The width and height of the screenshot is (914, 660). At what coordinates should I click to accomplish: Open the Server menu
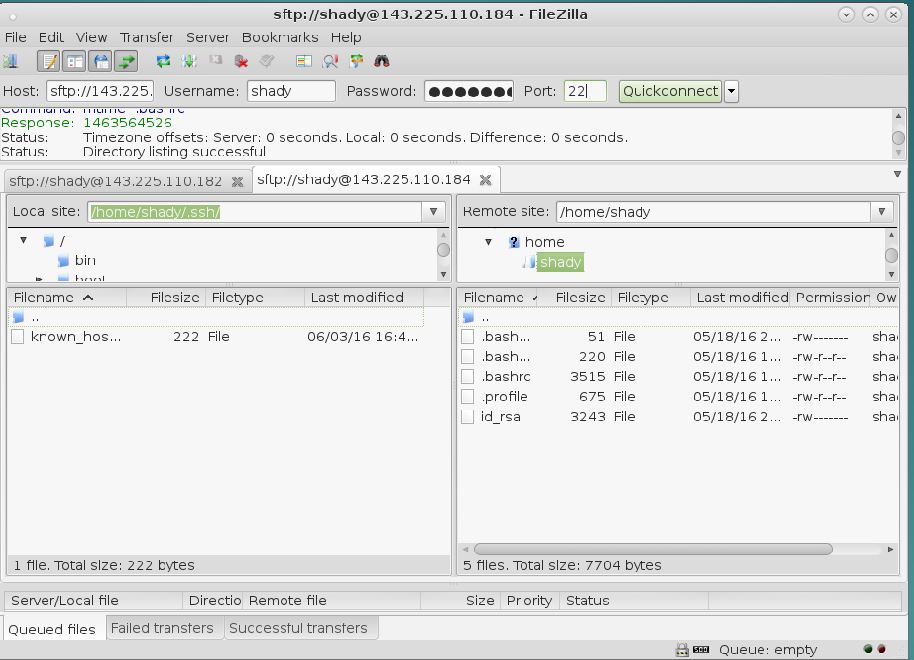point(207,37)
